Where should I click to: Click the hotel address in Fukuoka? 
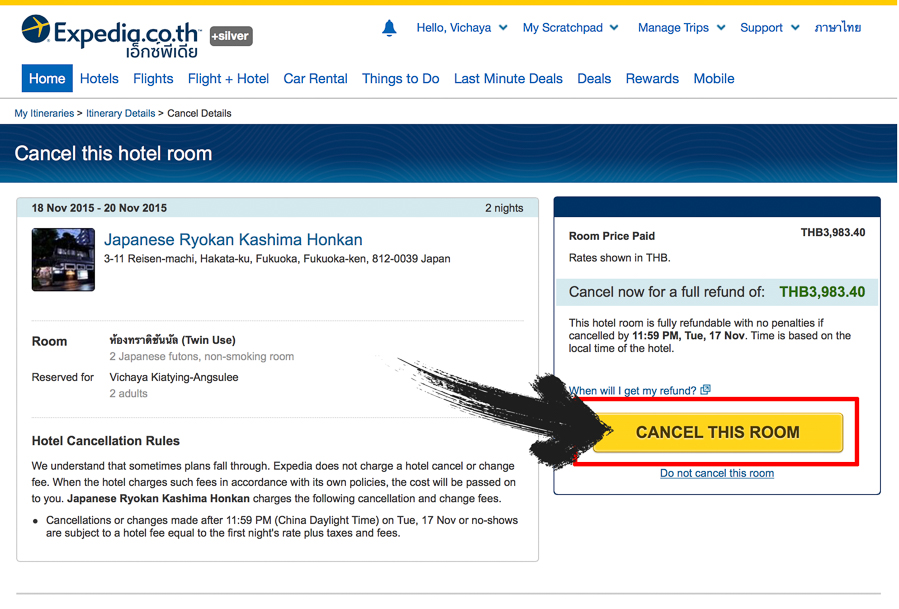point(277,259)
